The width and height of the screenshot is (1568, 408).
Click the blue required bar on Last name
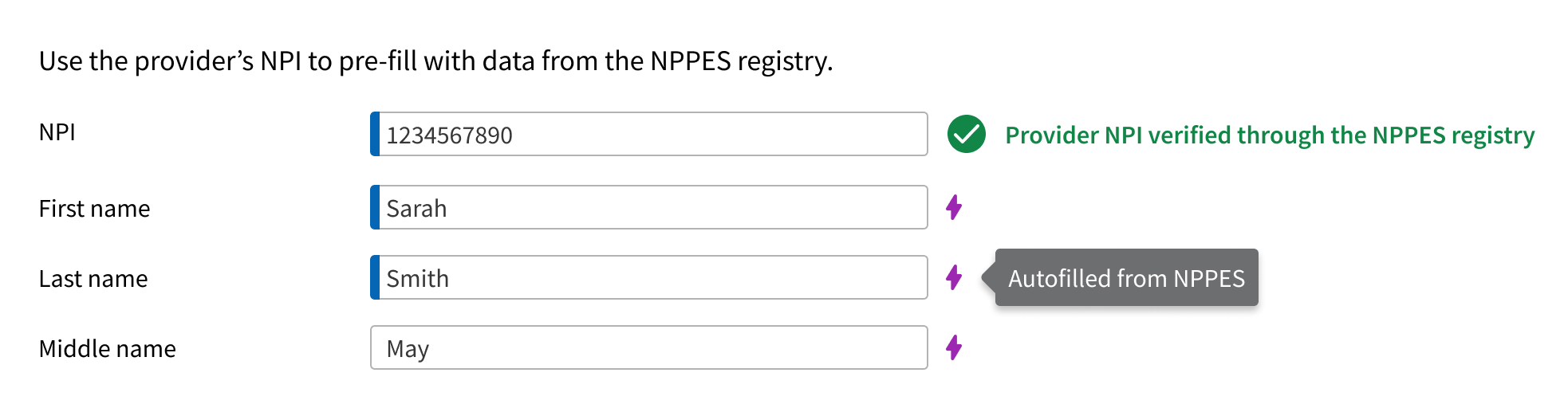point(375,277)
